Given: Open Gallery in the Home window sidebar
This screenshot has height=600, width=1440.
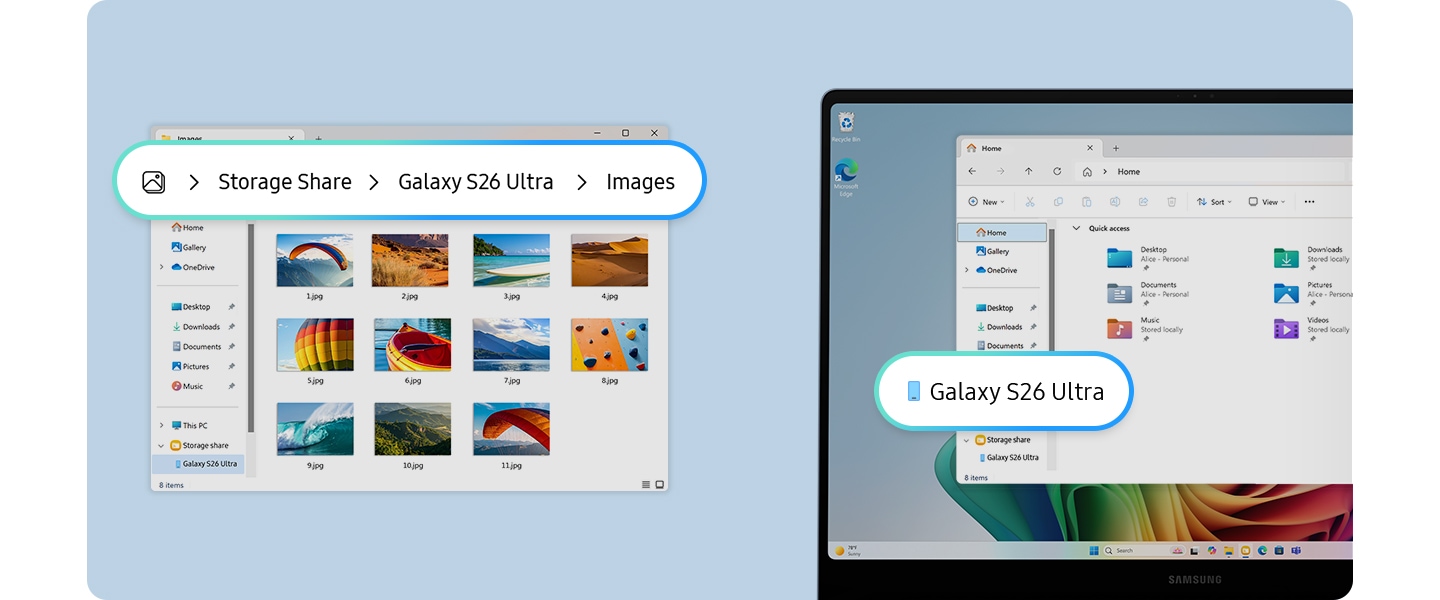Looking at the screenshot, I should pos(992,252).
